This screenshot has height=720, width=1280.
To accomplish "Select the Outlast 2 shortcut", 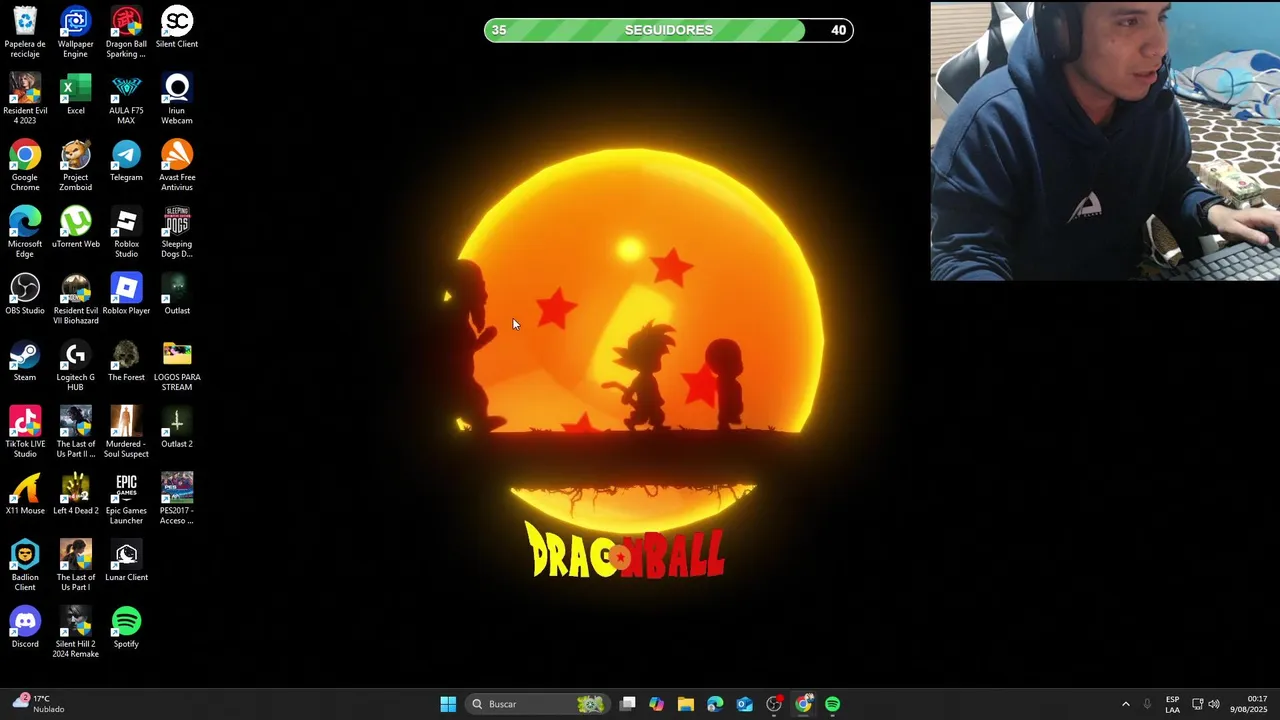I will (177, 428).
